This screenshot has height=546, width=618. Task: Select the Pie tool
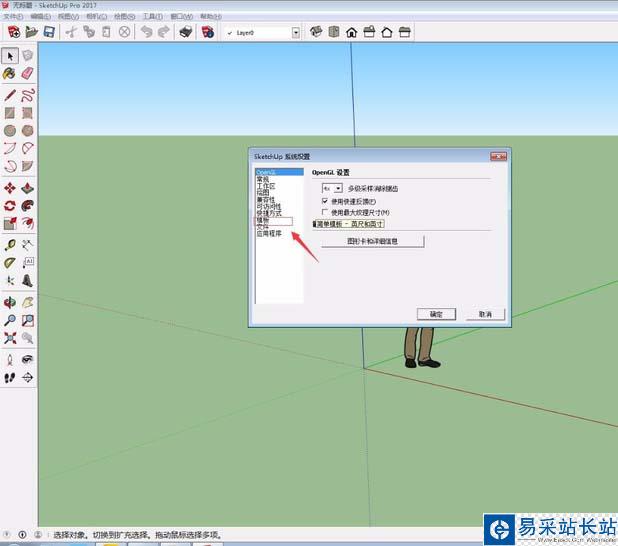point(27,166)
